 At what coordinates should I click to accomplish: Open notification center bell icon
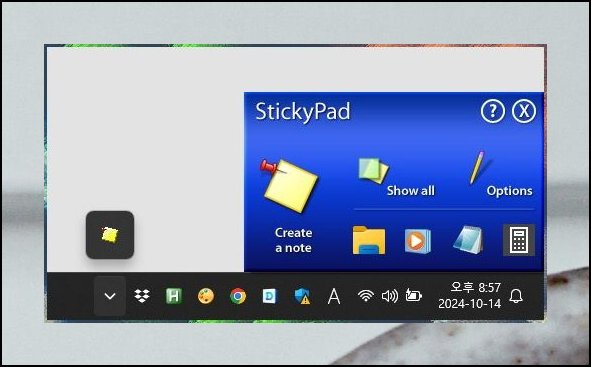(516, 296)
